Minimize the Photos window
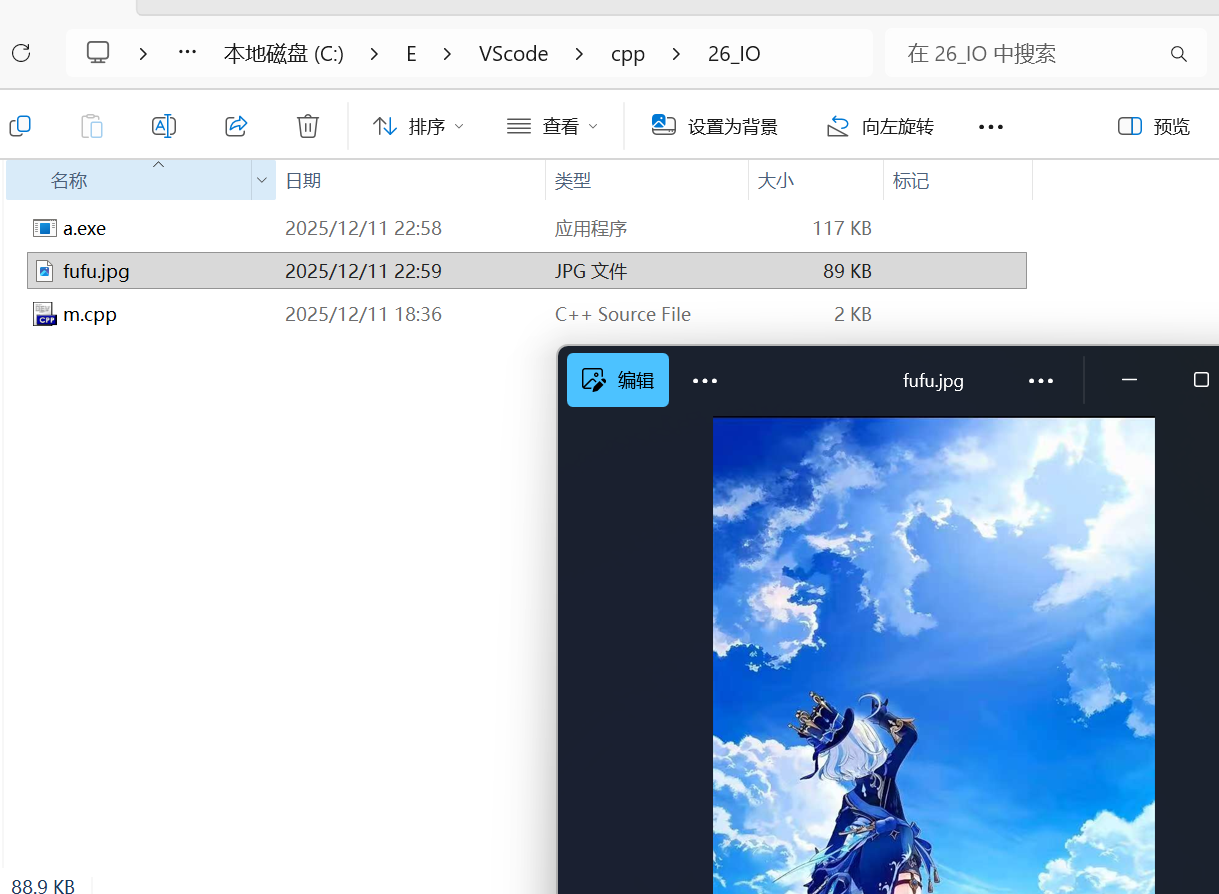 [1129, 380]
